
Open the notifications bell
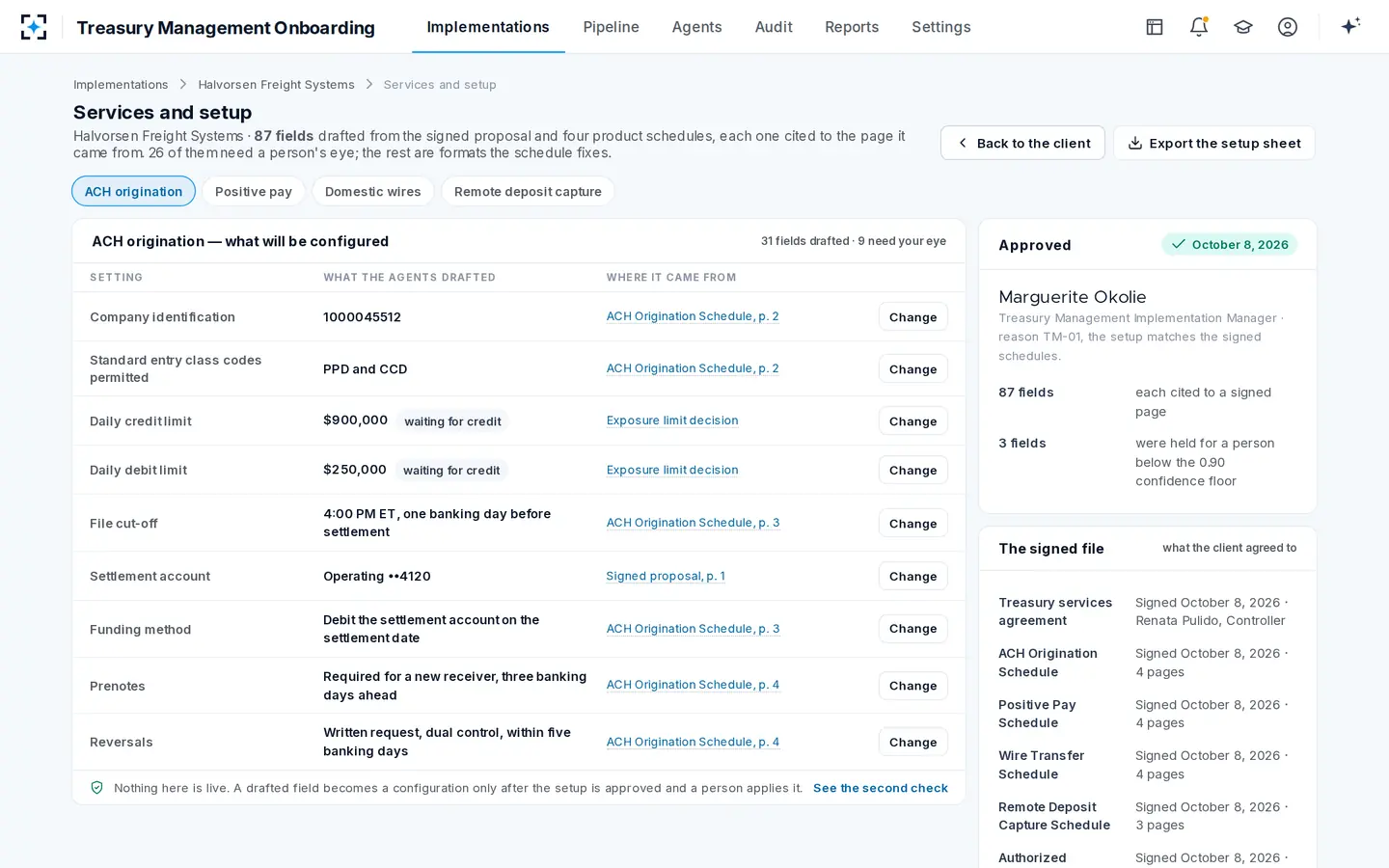(x=1199, y=27)
